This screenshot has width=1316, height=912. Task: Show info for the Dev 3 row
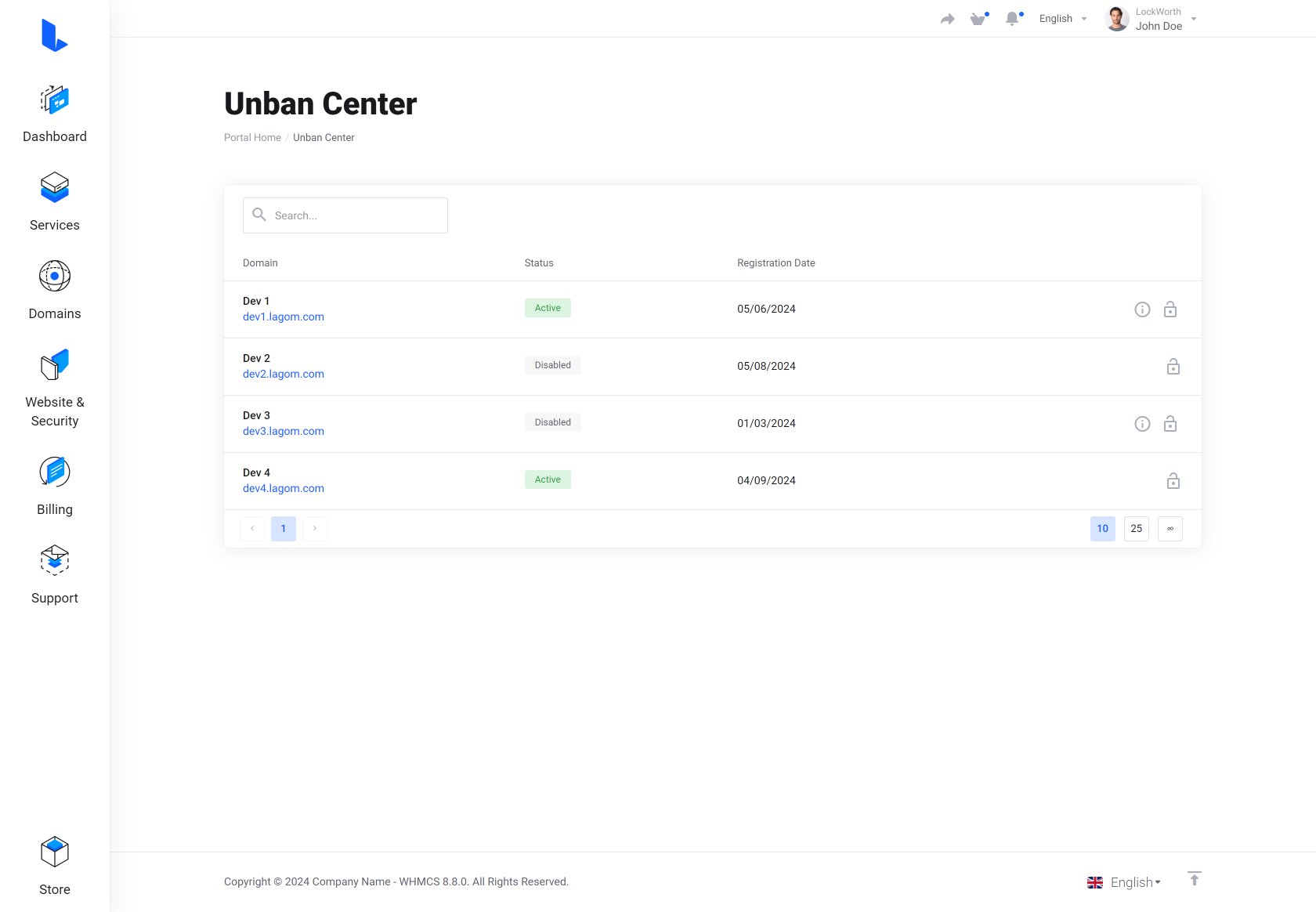point(1142,424)
